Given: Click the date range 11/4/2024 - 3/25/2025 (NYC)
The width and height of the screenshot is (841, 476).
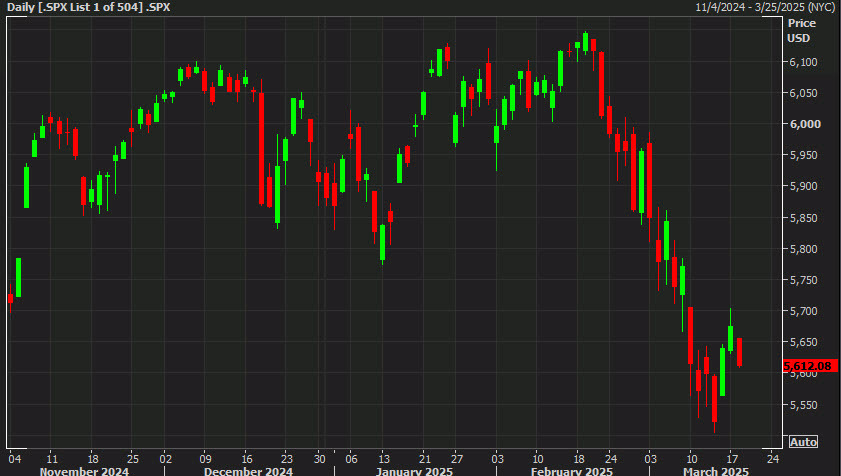Looking at the screenshot, I should tap(765, 8).
